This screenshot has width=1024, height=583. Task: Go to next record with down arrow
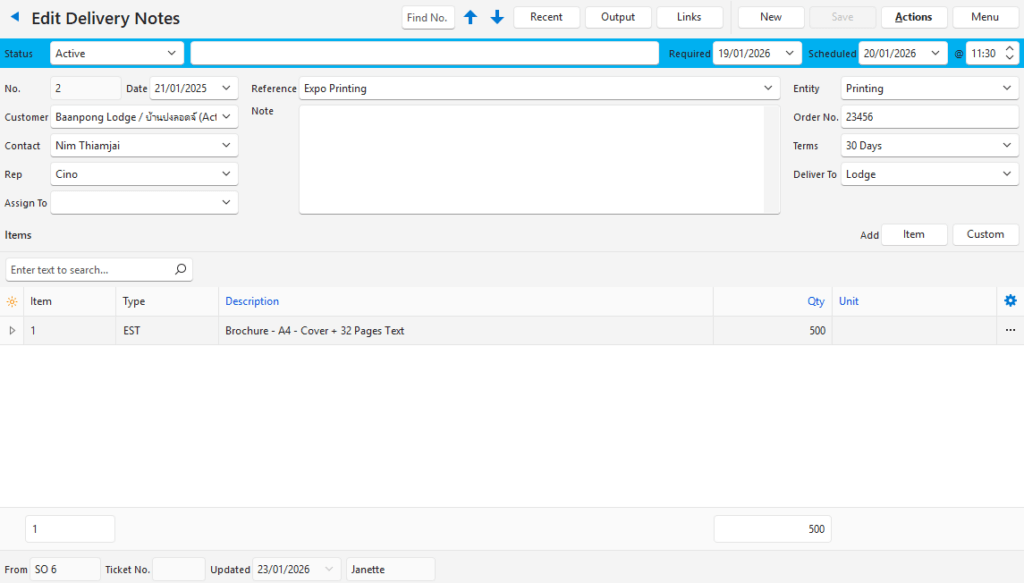pos(497,17)
